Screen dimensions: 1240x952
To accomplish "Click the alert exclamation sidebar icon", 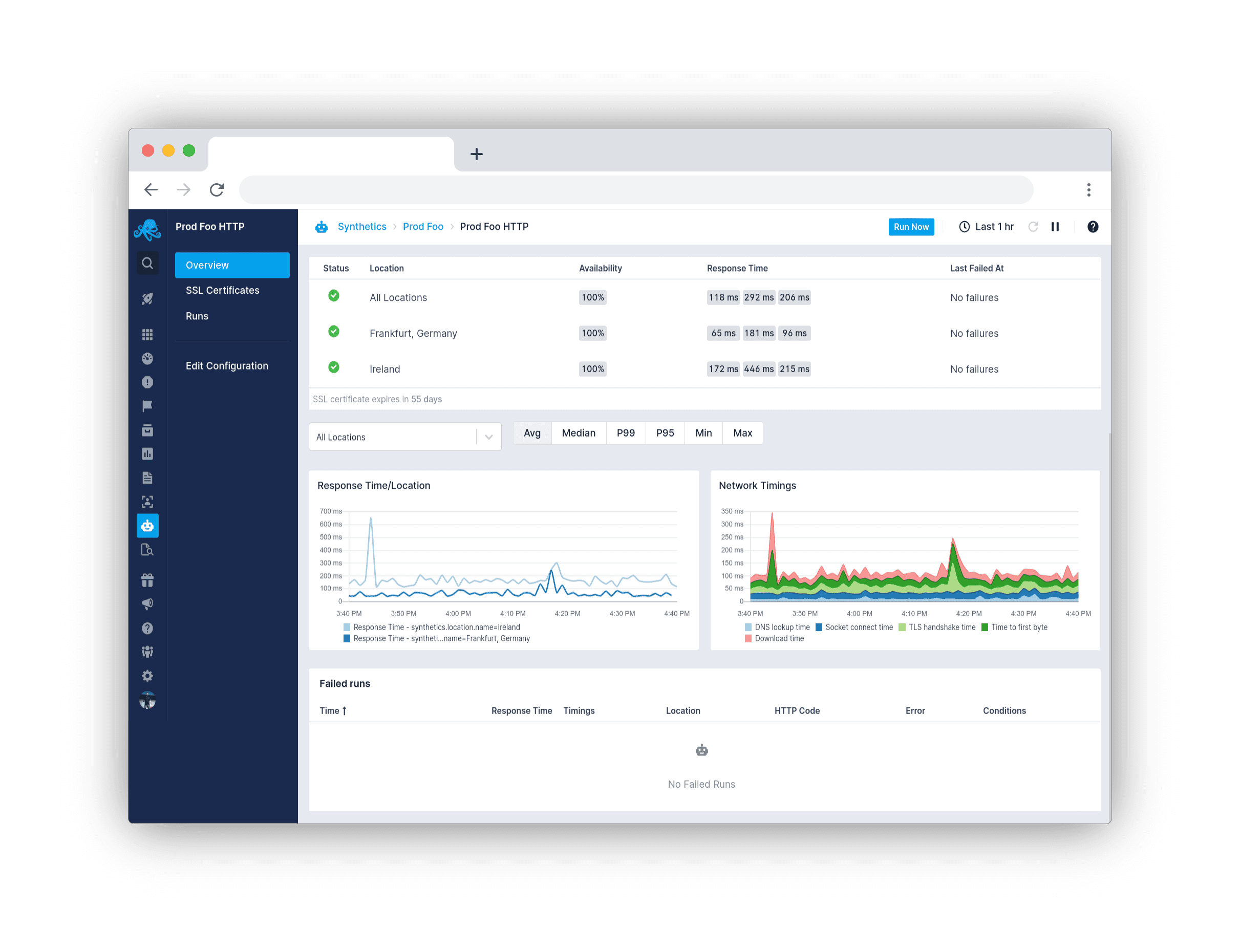I will [x=147, y=382].
